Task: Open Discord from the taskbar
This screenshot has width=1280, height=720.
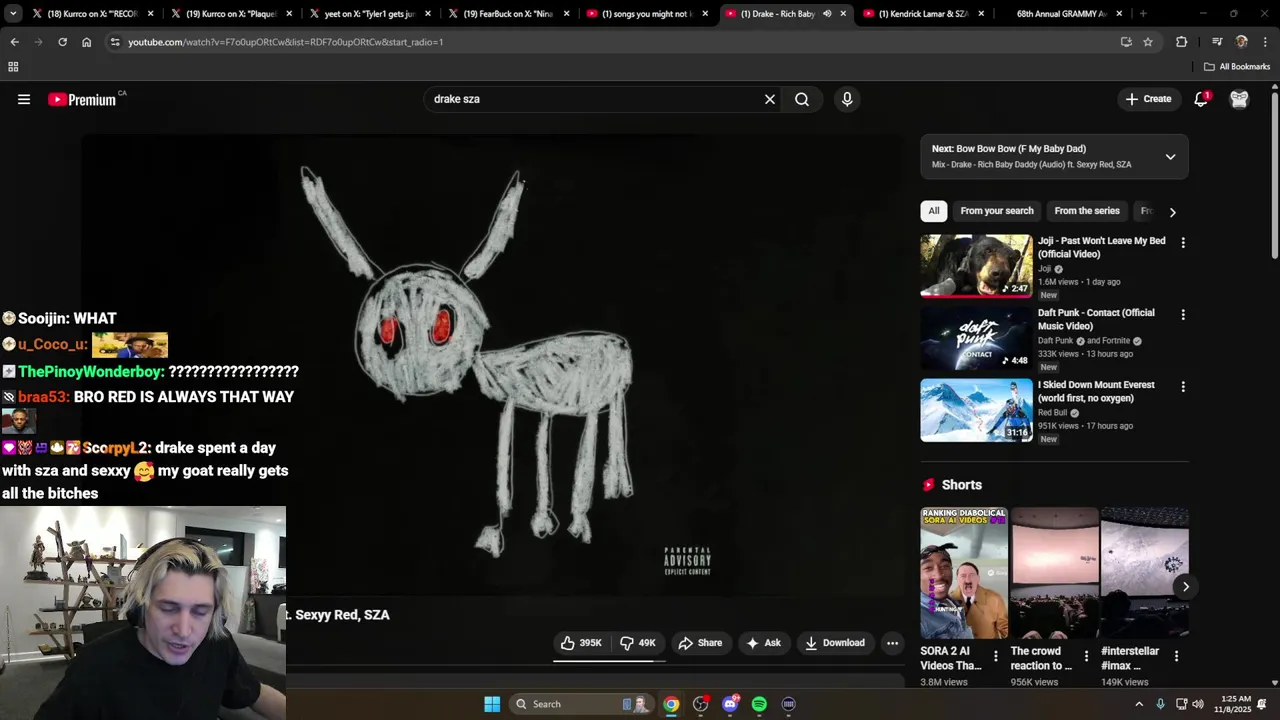Action: pyautogui.click(x=730, y=704)
